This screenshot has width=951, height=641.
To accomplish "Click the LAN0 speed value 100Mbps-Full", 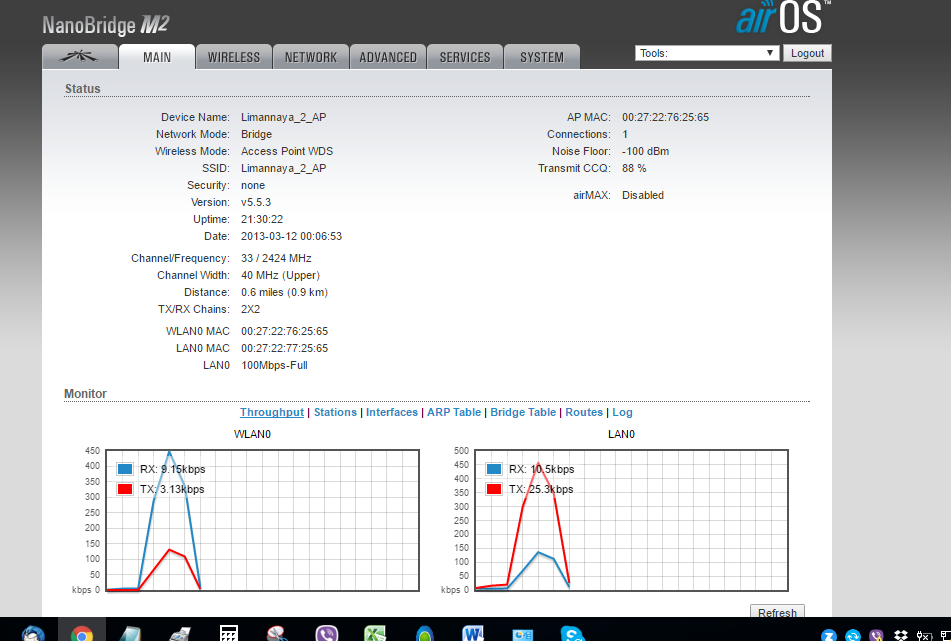I will point(274,365).
